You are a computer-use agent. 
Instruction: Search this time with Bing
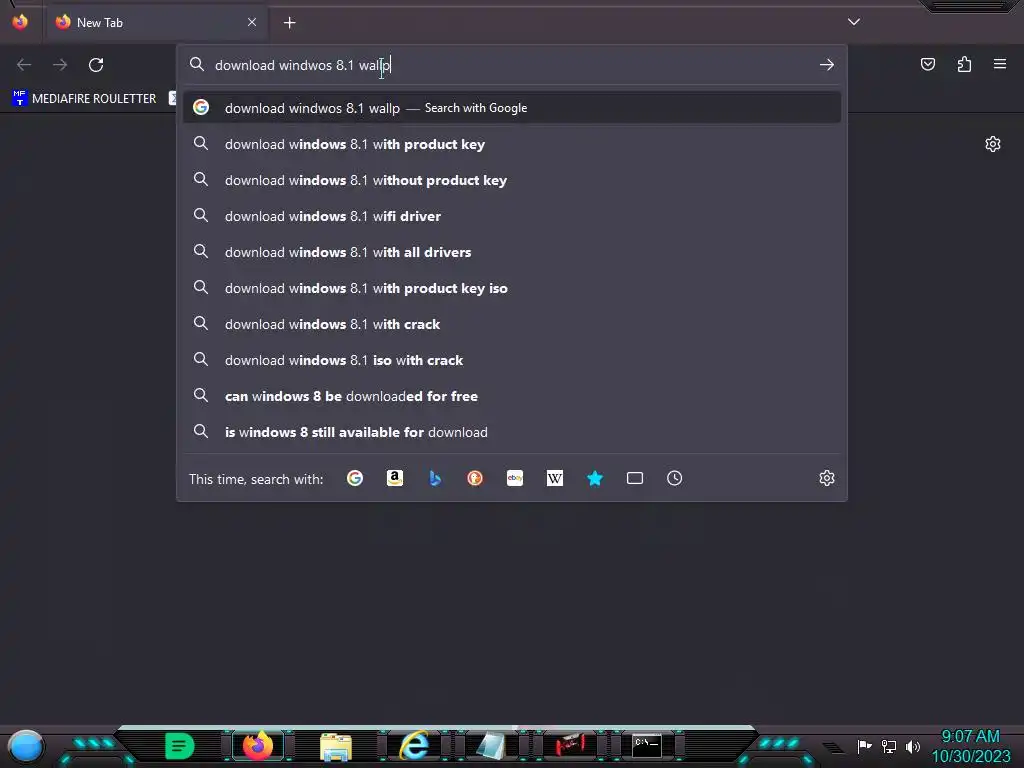point(435,478)
